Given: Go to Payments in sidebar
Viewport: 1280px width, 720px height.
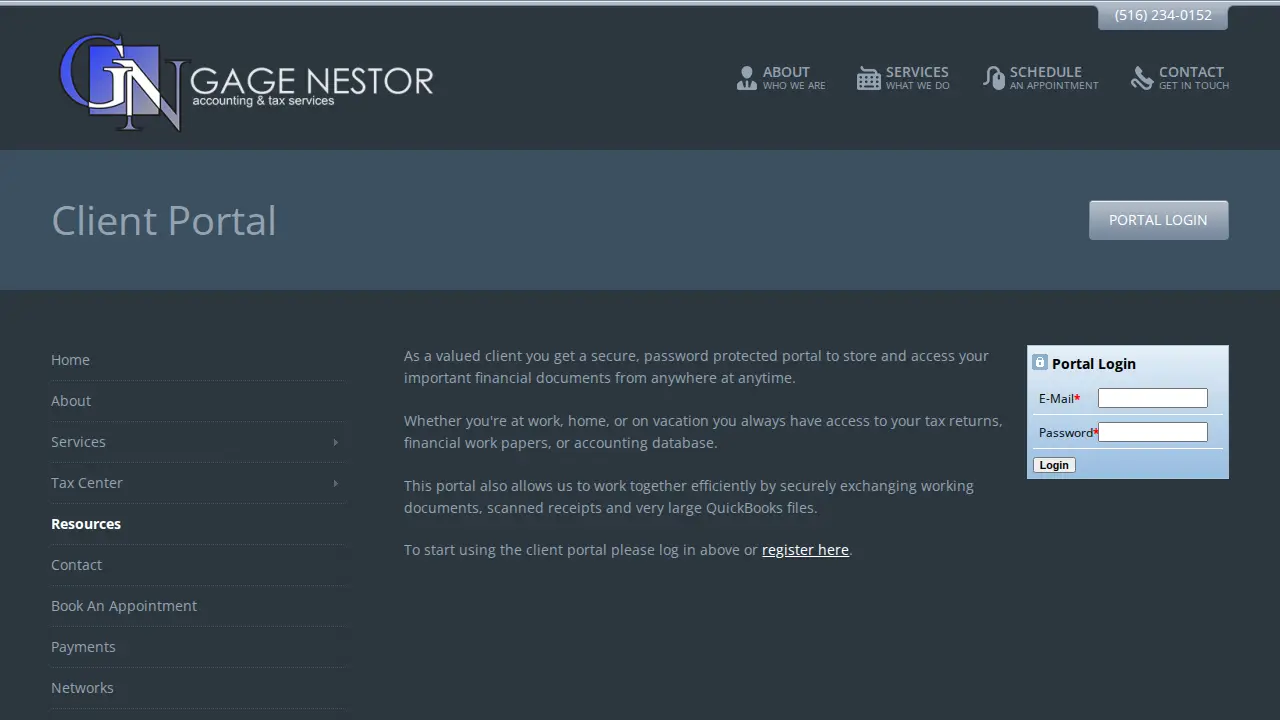Looking at the screenshot, I should (83, 647).
